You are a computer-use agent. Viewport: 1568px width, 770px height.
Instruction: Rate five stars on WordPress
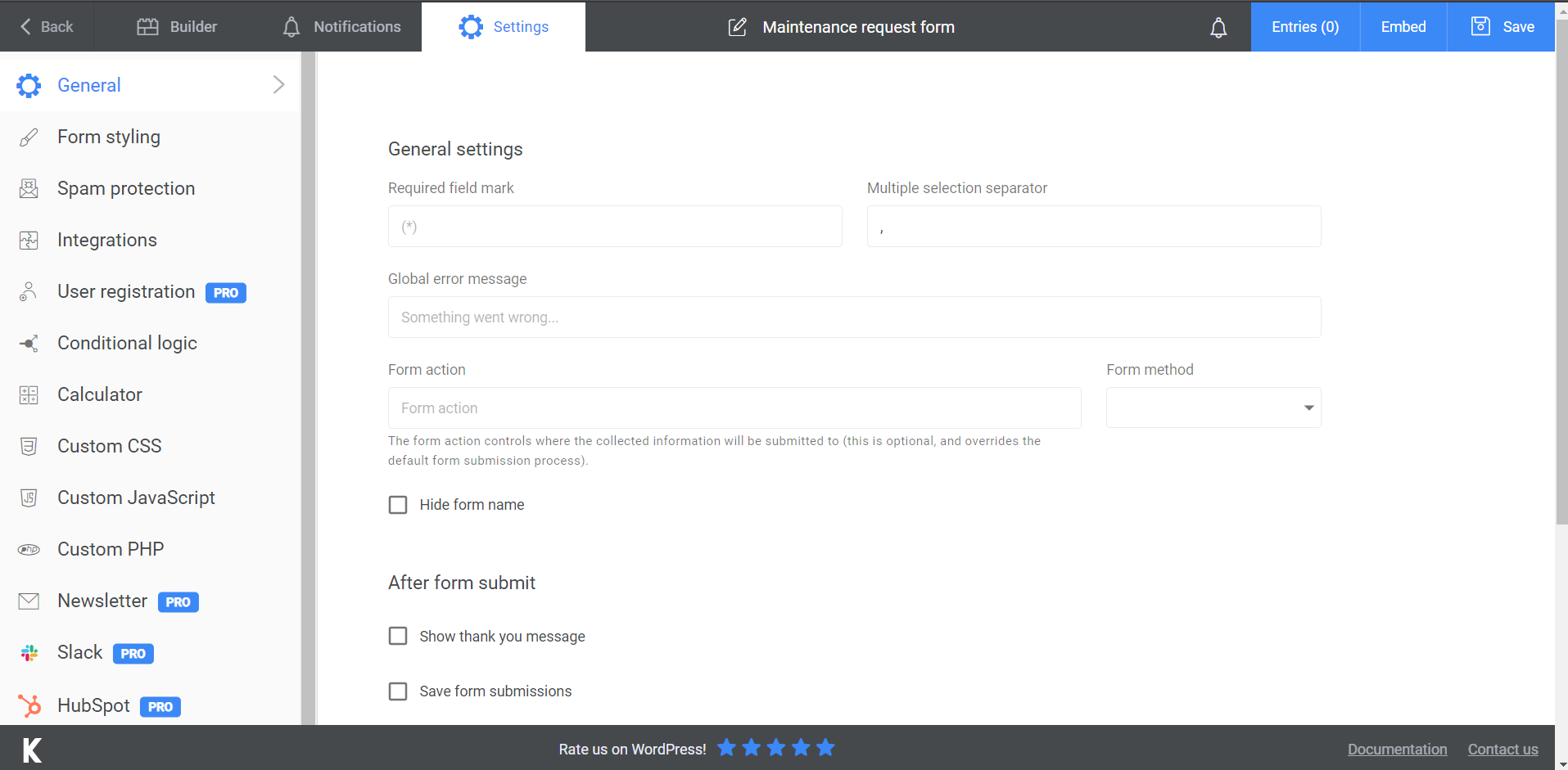(x=825, y=747)
